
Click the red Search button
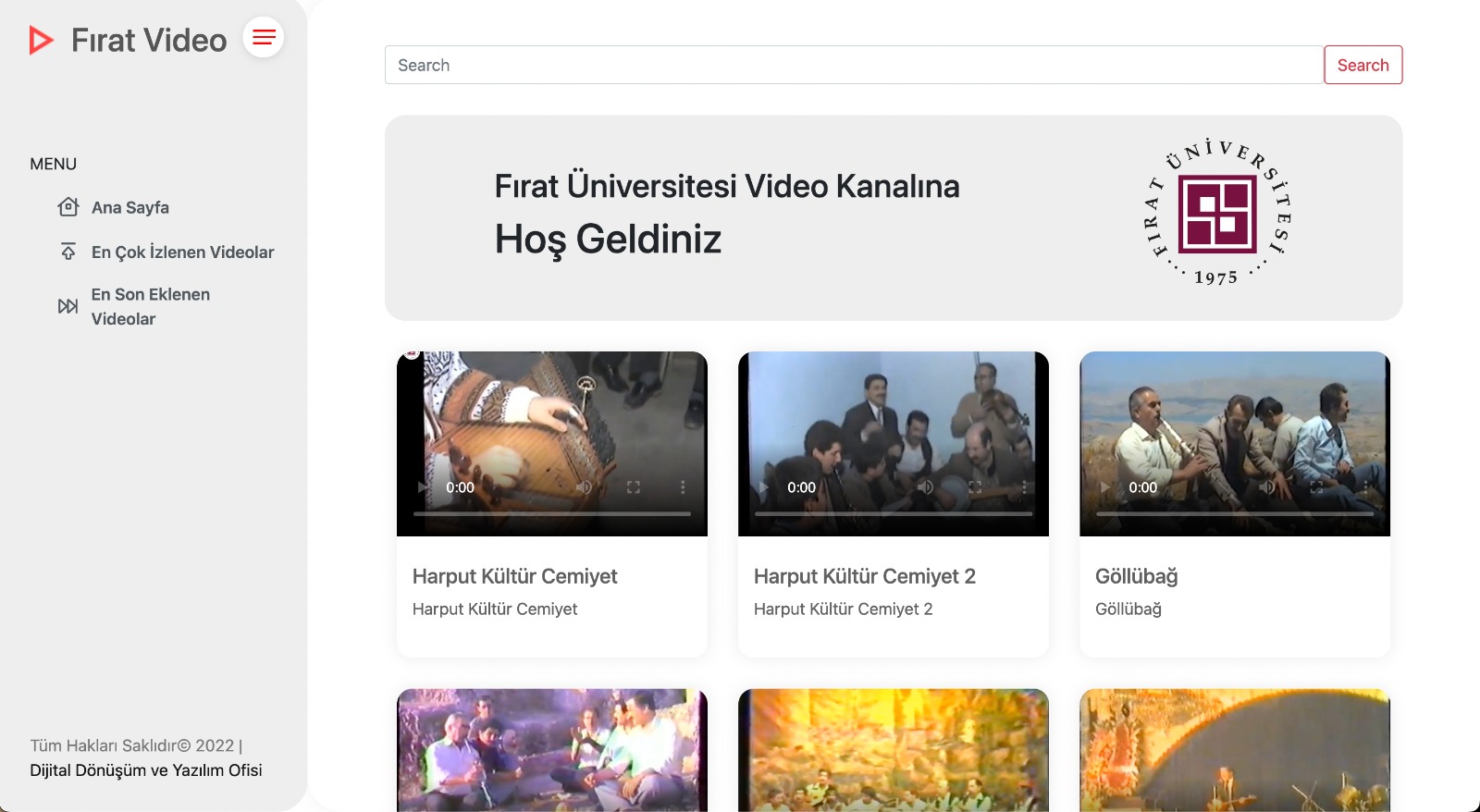pos(1363,65)
